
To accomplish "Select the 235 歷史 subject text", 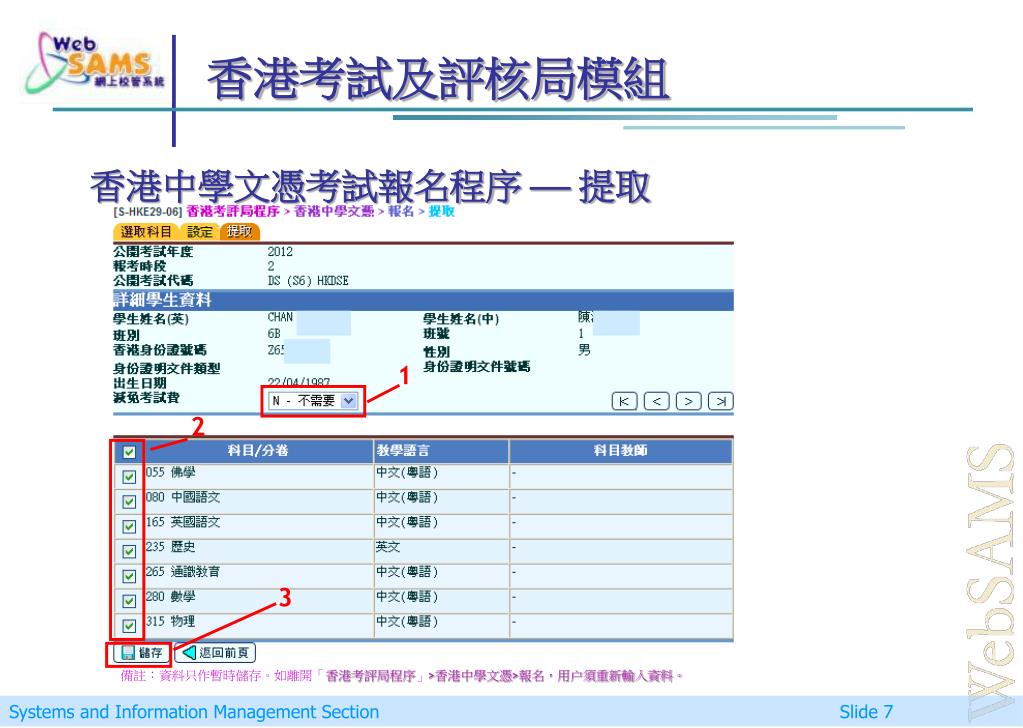I will pos(170,547).
